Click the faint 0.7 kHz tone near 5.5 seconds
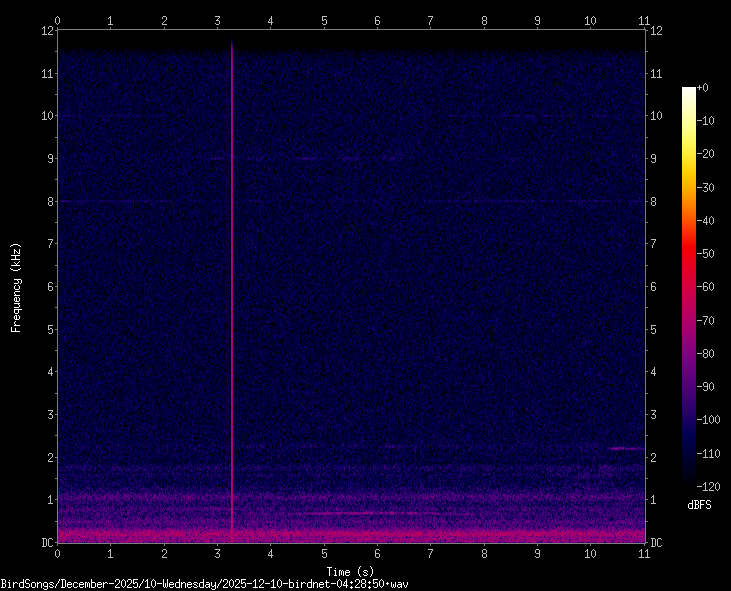731x591 pixels. [350, 513]
